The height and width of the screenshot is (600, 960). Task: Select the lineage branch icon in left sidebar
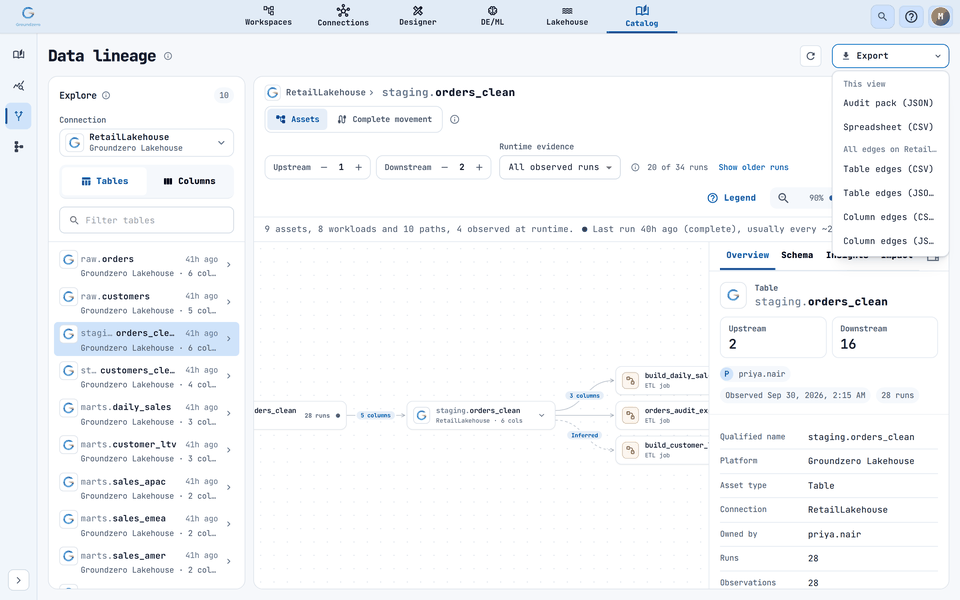[x=18, y=116]
